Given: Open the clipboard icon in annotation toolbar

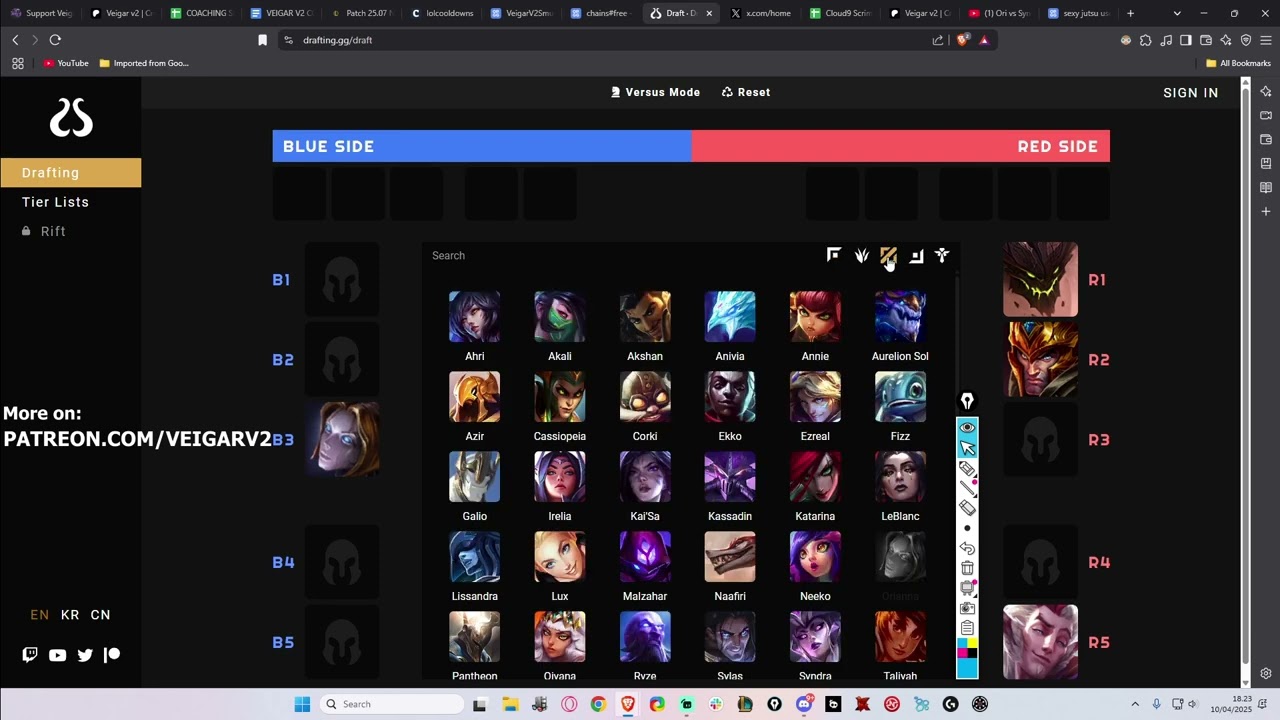Looking at the screenshot, I should tap(967, 628).
